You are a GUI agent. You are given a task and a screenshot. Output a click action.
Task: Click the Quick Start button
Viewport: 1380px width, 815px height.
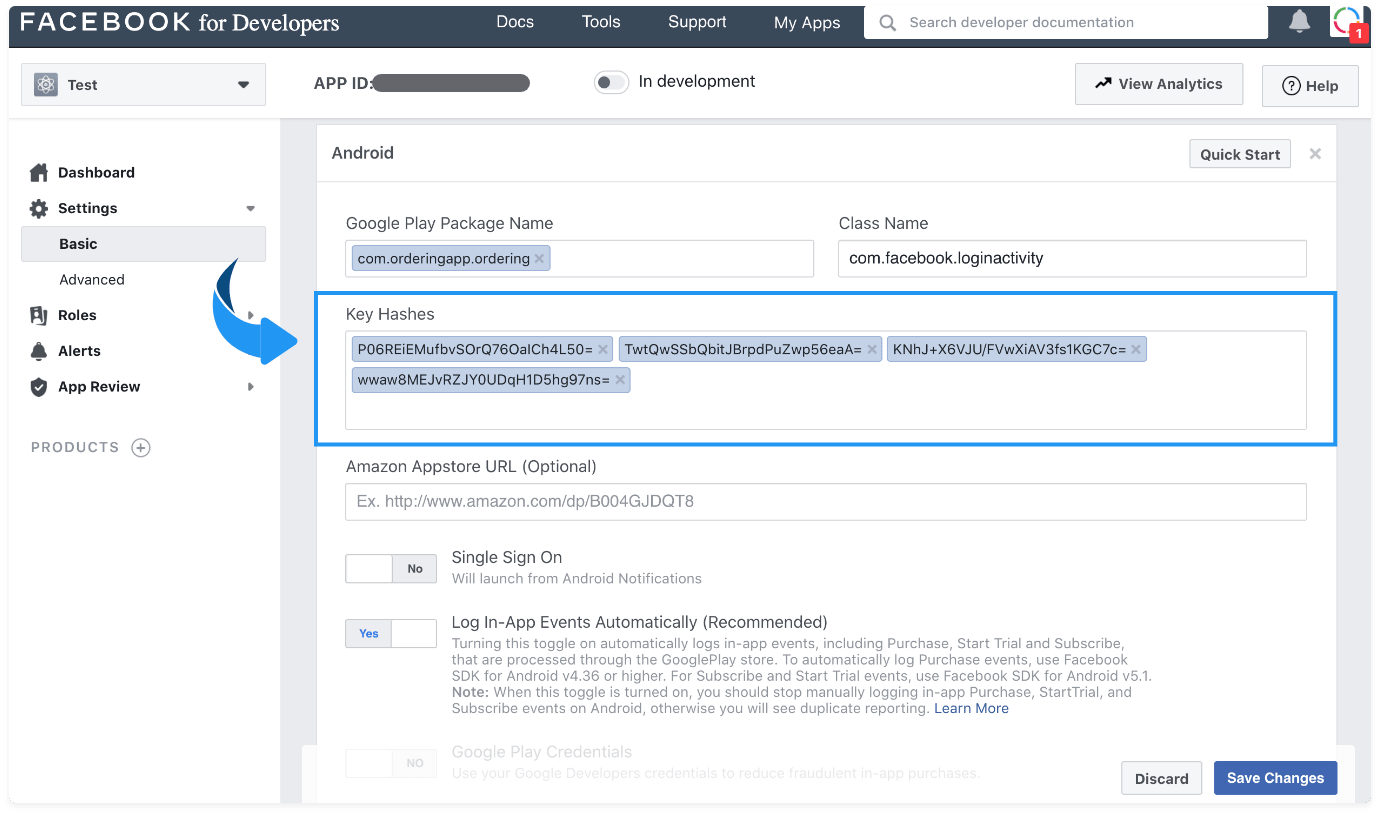point(1240,154)
